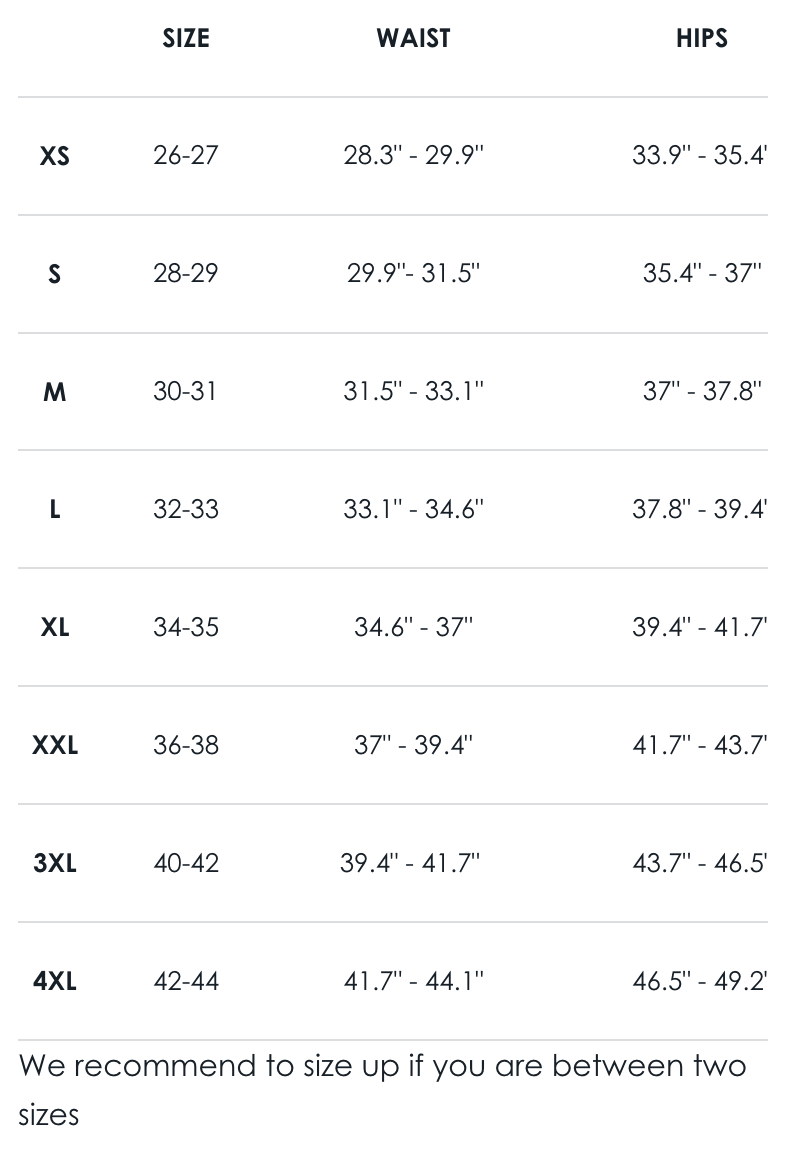Viewport: 799px width, 1149px height.
Task: Select the S row label
Action: [x=55, y=274]
